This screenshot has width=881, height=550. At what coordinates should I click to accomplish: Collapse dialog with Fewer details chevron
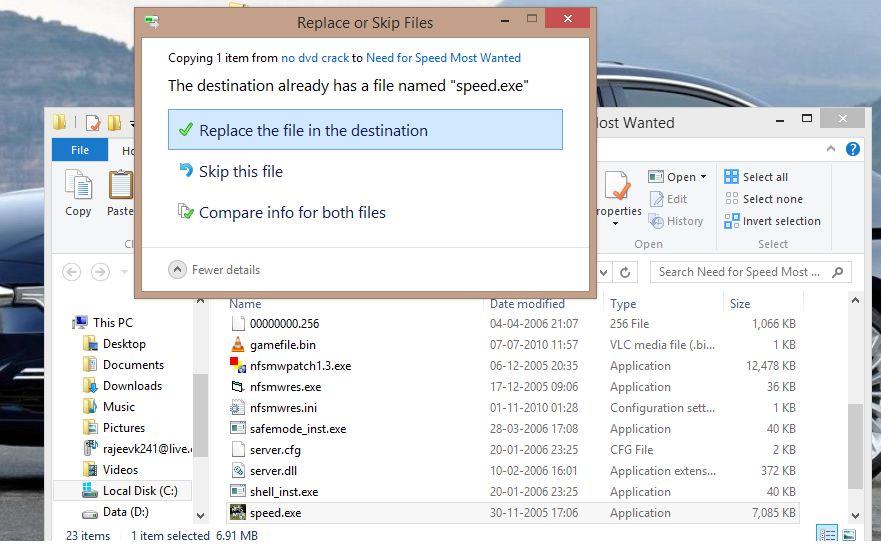click(177, 270)
